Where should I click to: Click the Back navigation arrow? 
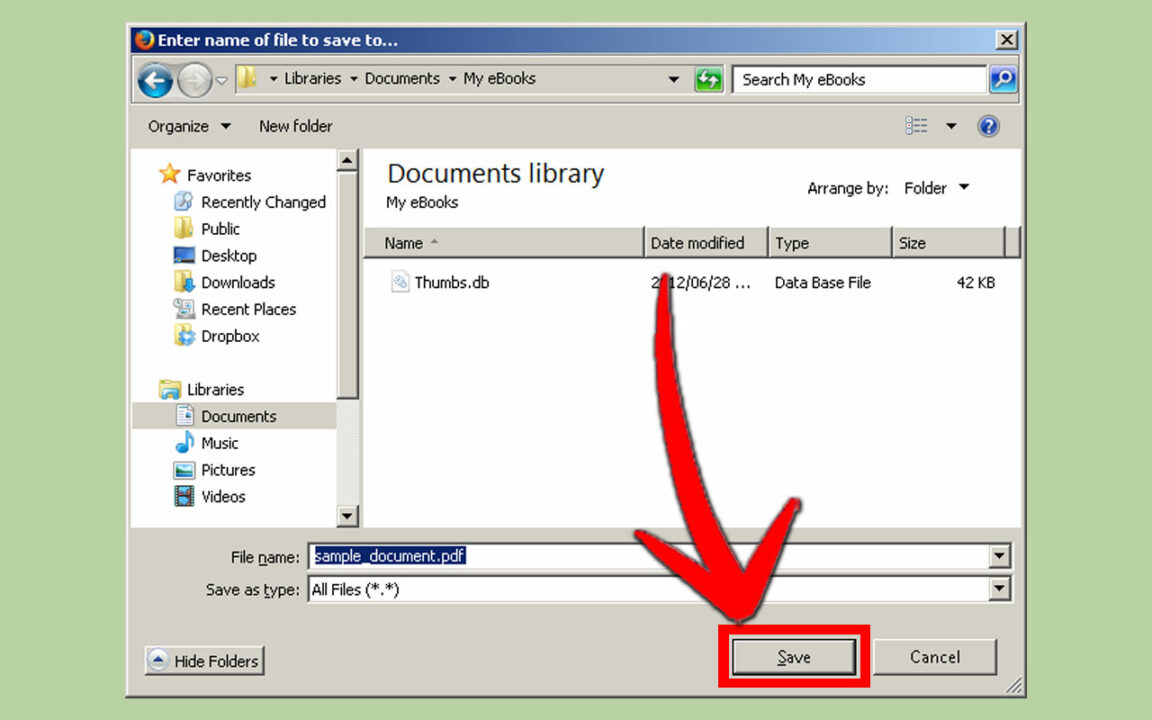156,80
